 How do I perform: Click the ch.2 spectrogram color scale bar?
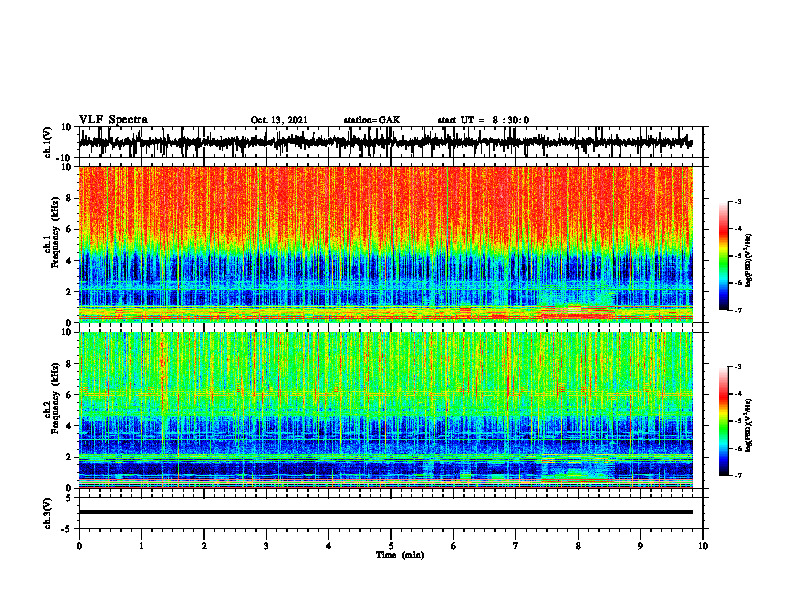[724, 421]
